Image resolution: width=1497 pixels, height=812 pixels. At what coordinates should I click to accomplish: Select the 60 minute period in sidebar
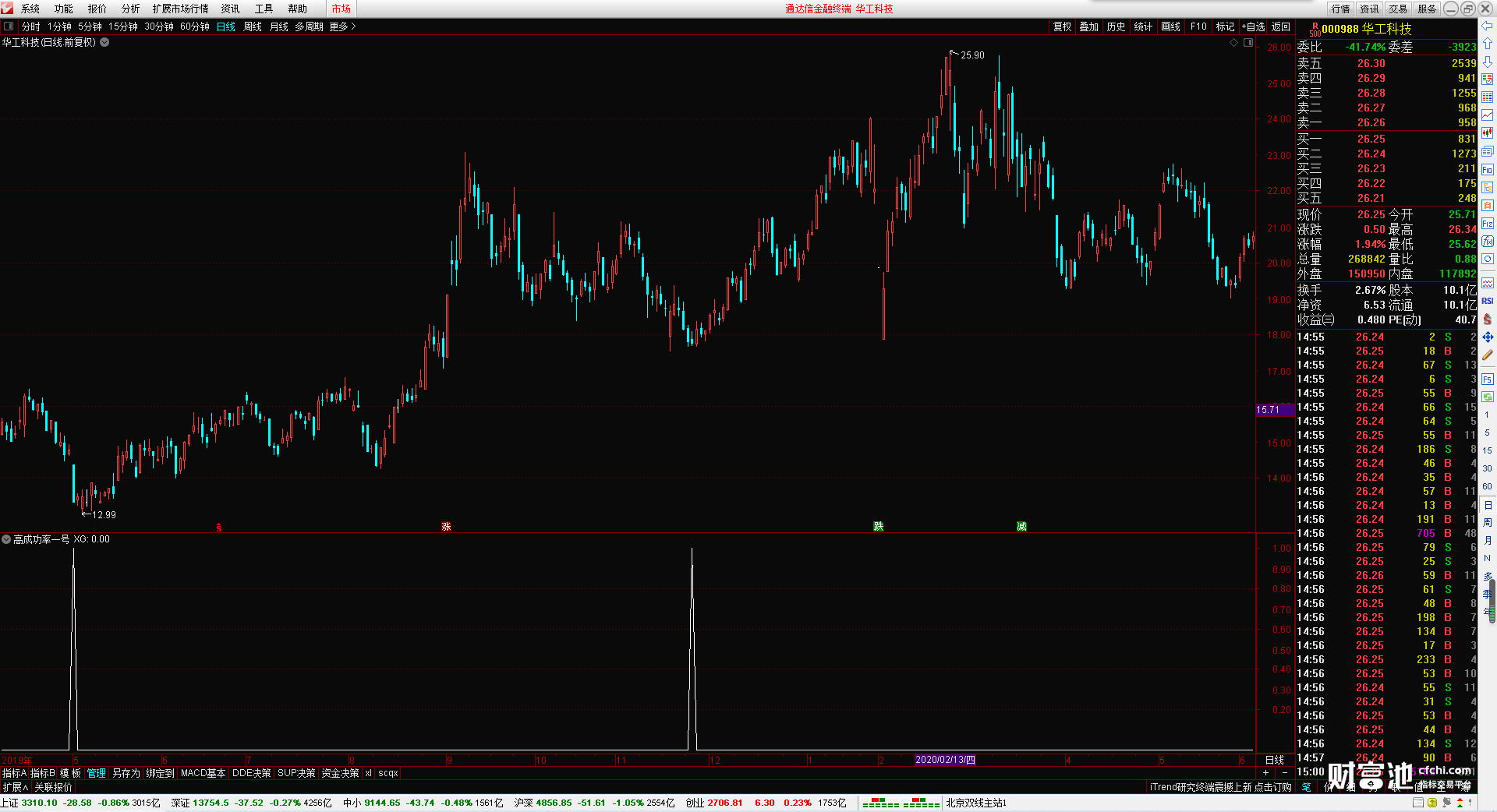(x=1488, y=486)
